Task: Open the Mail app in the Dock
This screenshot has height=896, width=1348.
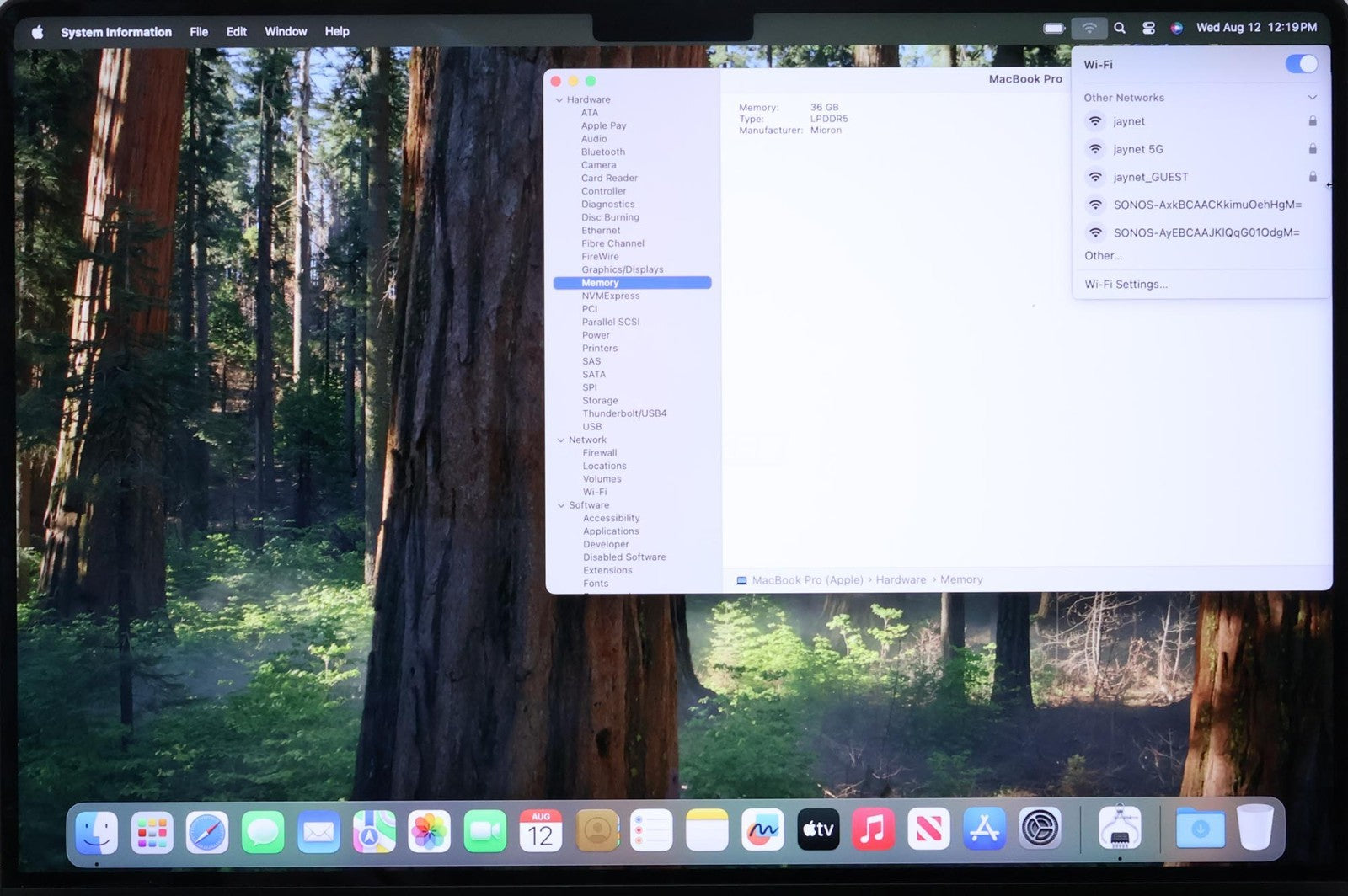Action: click(318, 832)
